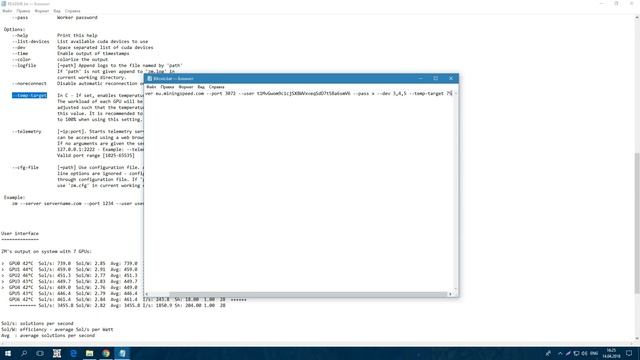Click the README Notepad window title icon
The width and height of the screenshot is (640, 360).
[4, 4]
